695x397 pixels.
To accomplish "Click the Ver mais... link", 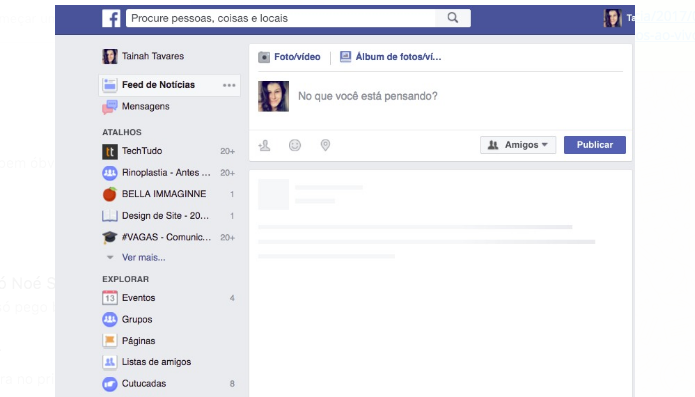I will click(144, 257).
